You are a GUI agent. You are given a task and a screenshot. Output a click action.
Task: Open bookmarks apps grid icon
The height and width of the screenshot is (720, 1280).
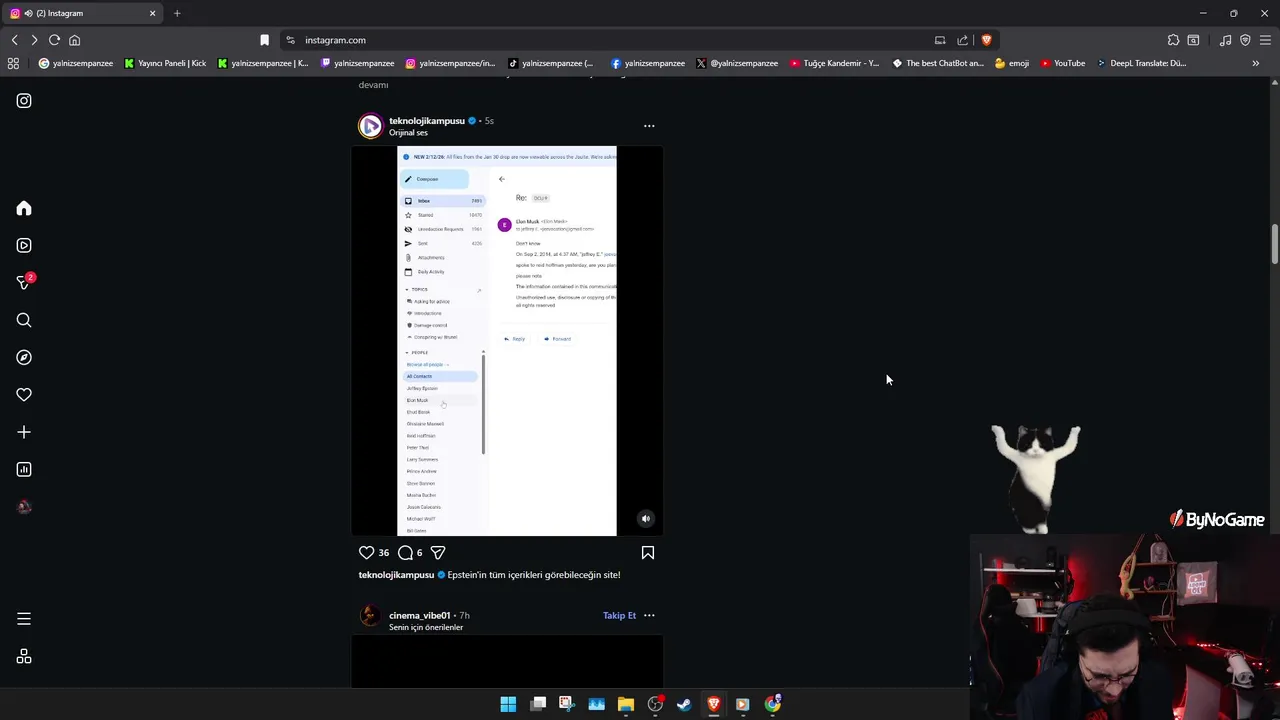click(13, 63)
